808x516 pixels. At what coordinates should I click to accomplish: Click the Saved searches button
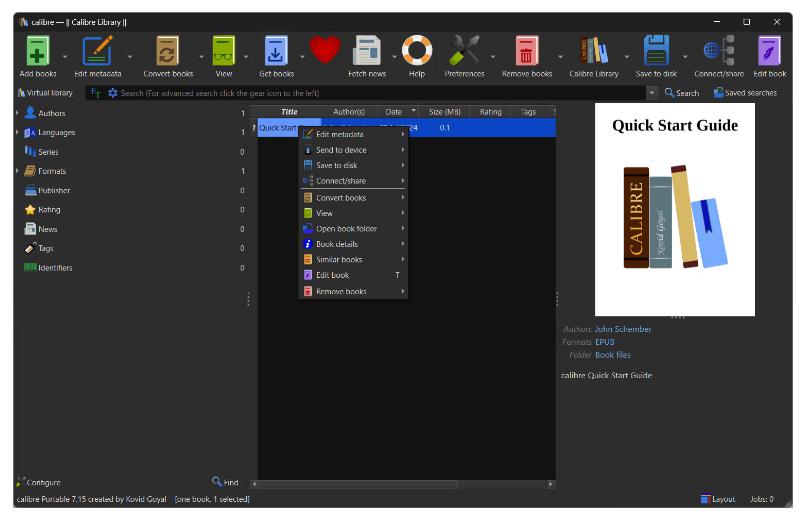click(745, 93)
